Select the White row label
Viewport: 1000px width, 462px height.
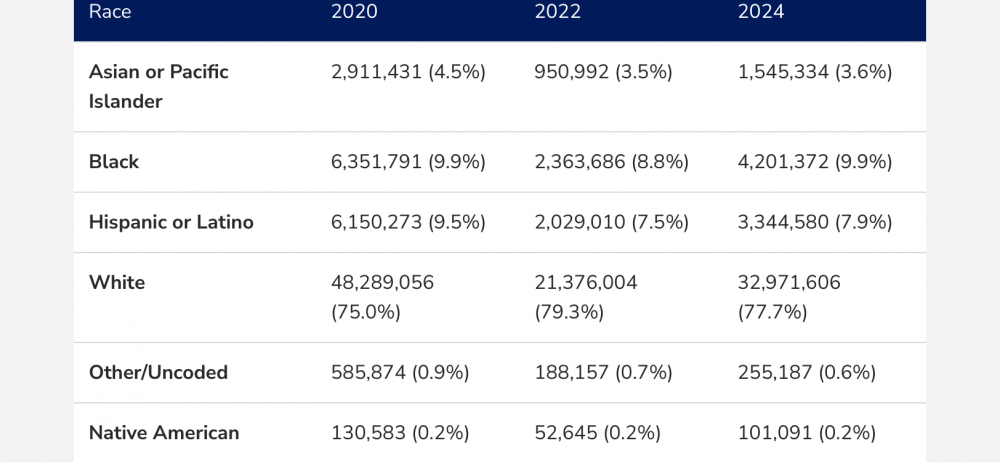point(117,282)
